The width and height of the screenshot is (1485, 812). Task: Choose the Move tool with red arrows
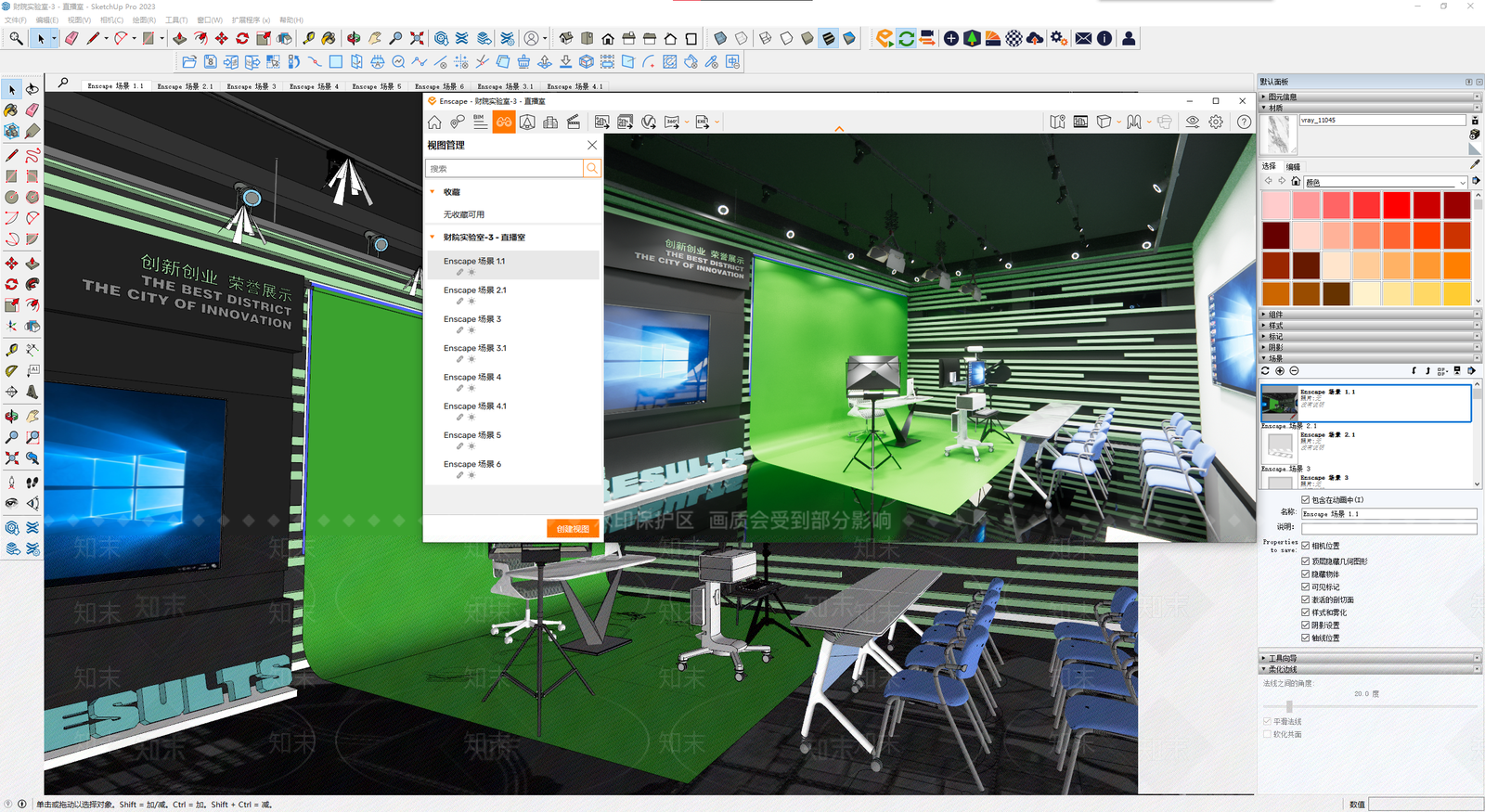point(222,38)
